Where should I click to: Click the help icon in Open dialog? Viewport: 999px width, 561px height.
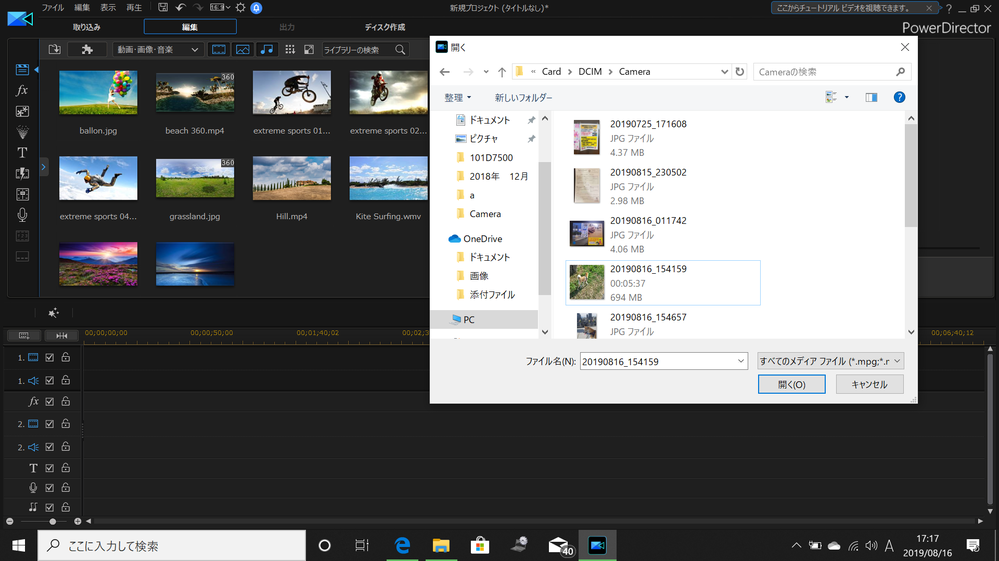point(899,97)
